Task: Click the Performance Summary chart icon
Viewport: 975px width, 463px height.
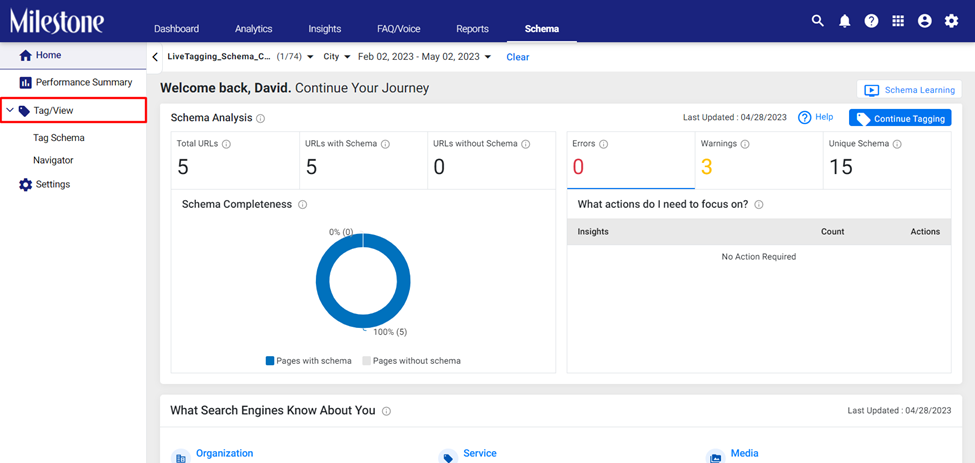Action: click(25, 83)
